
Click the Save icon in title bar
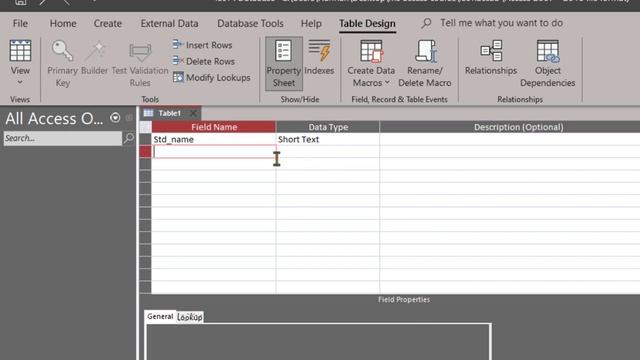pyautogui.click(x=21, y=2)
